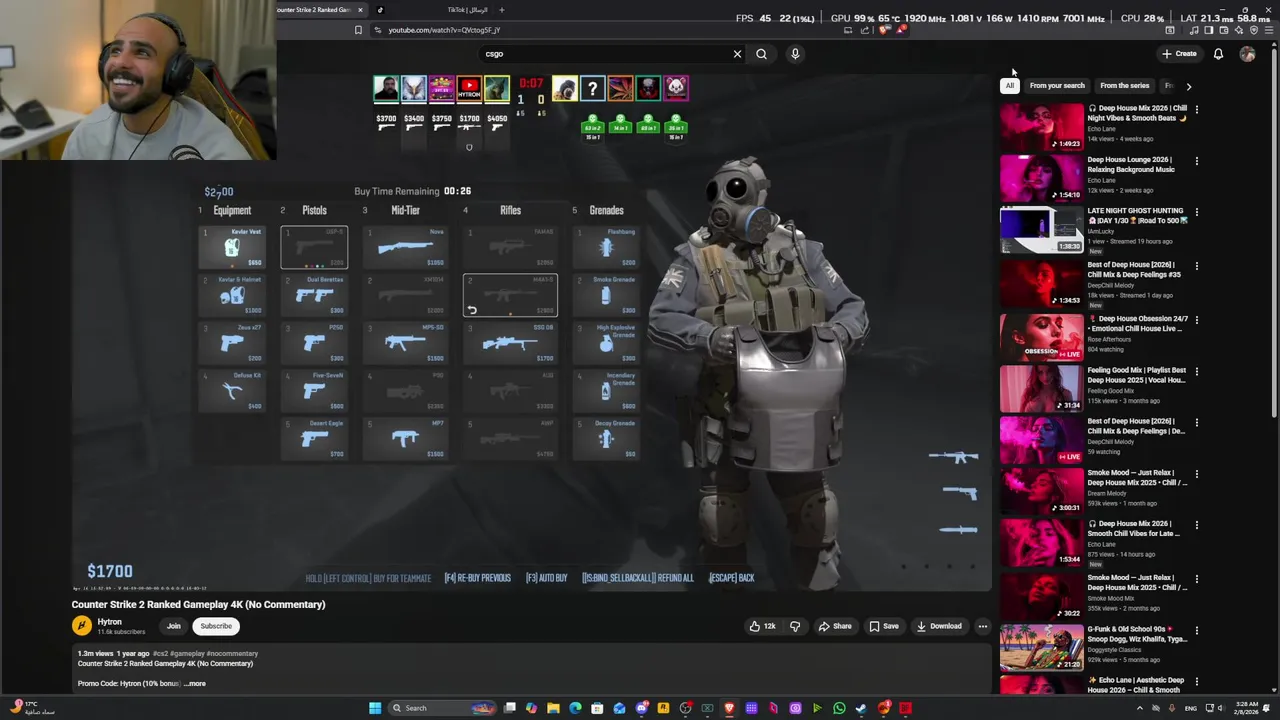Open Steam from the taskbar
The image size is (1280, 720).
point(861,708)
